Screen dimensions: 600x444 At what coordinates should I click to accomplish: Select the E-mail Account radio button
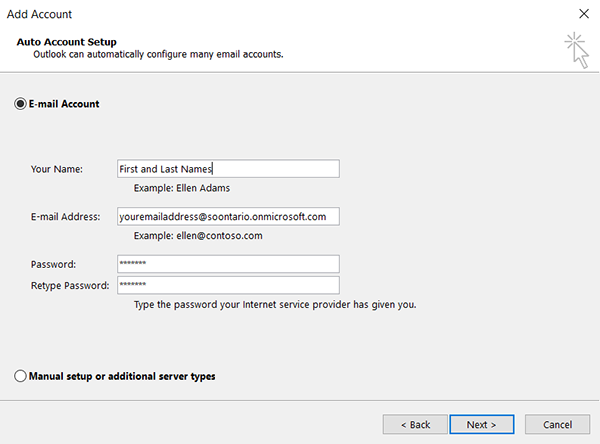tap(20, 104)
